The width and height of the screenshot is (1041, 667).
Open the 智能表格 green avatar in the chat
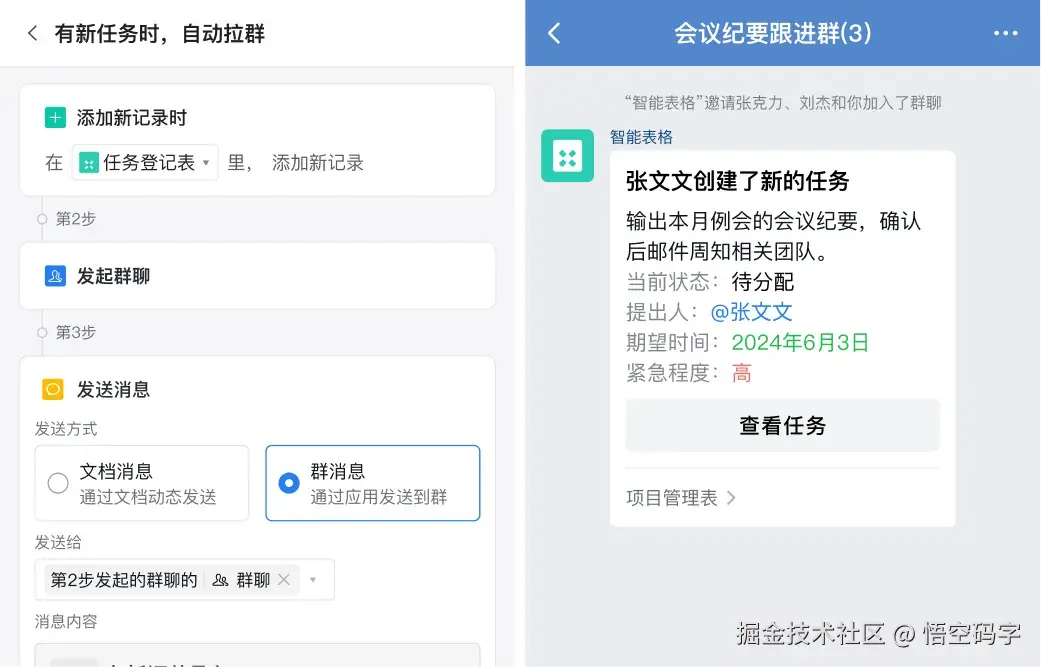(x=567, y=156)
